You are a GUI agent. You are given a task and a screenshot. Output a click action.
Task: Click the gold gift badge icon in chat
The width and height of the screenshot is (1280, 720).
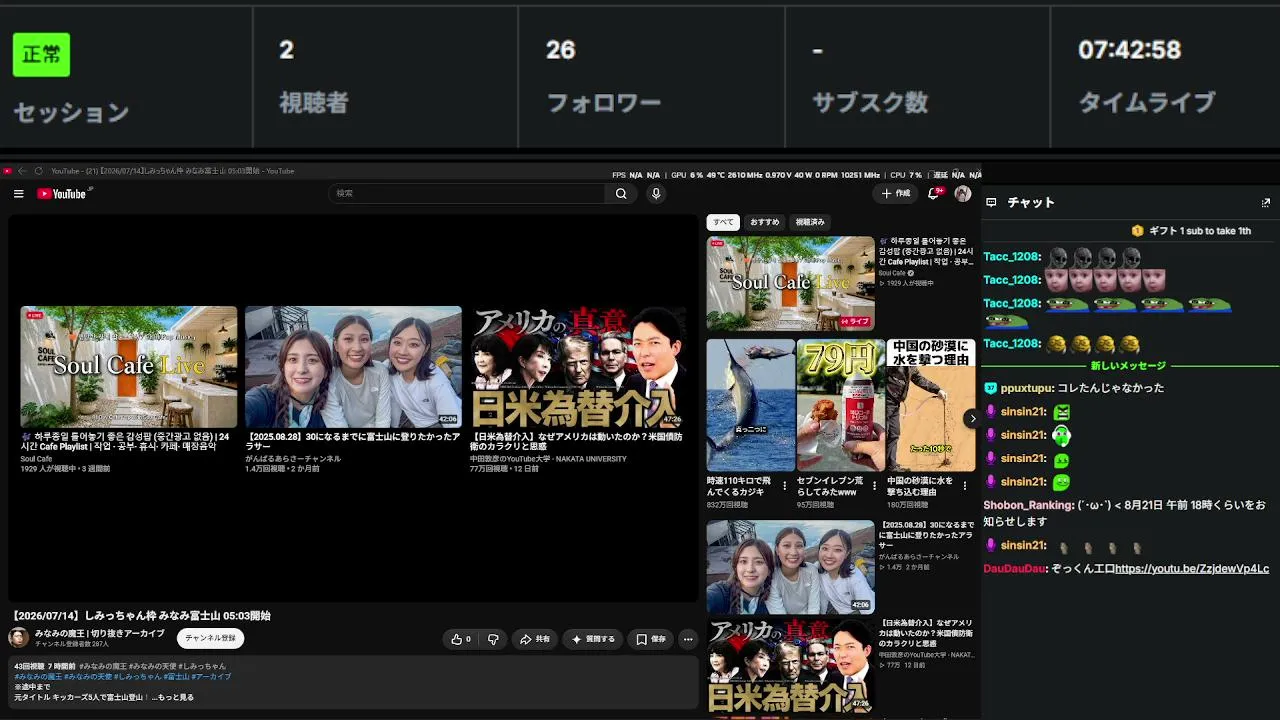(x=1137, y=231)
